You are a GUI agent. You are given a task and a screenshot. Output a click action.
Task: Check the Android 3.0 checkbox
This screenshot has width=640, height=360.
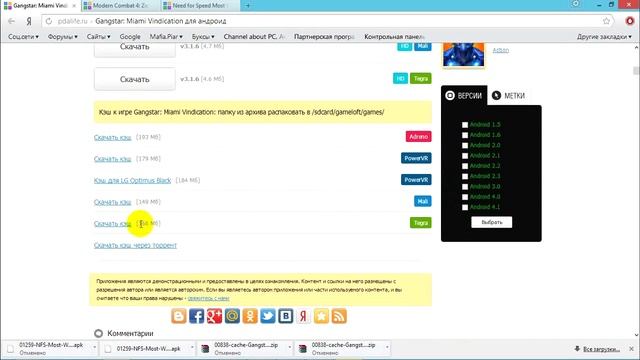coord(465,187)
